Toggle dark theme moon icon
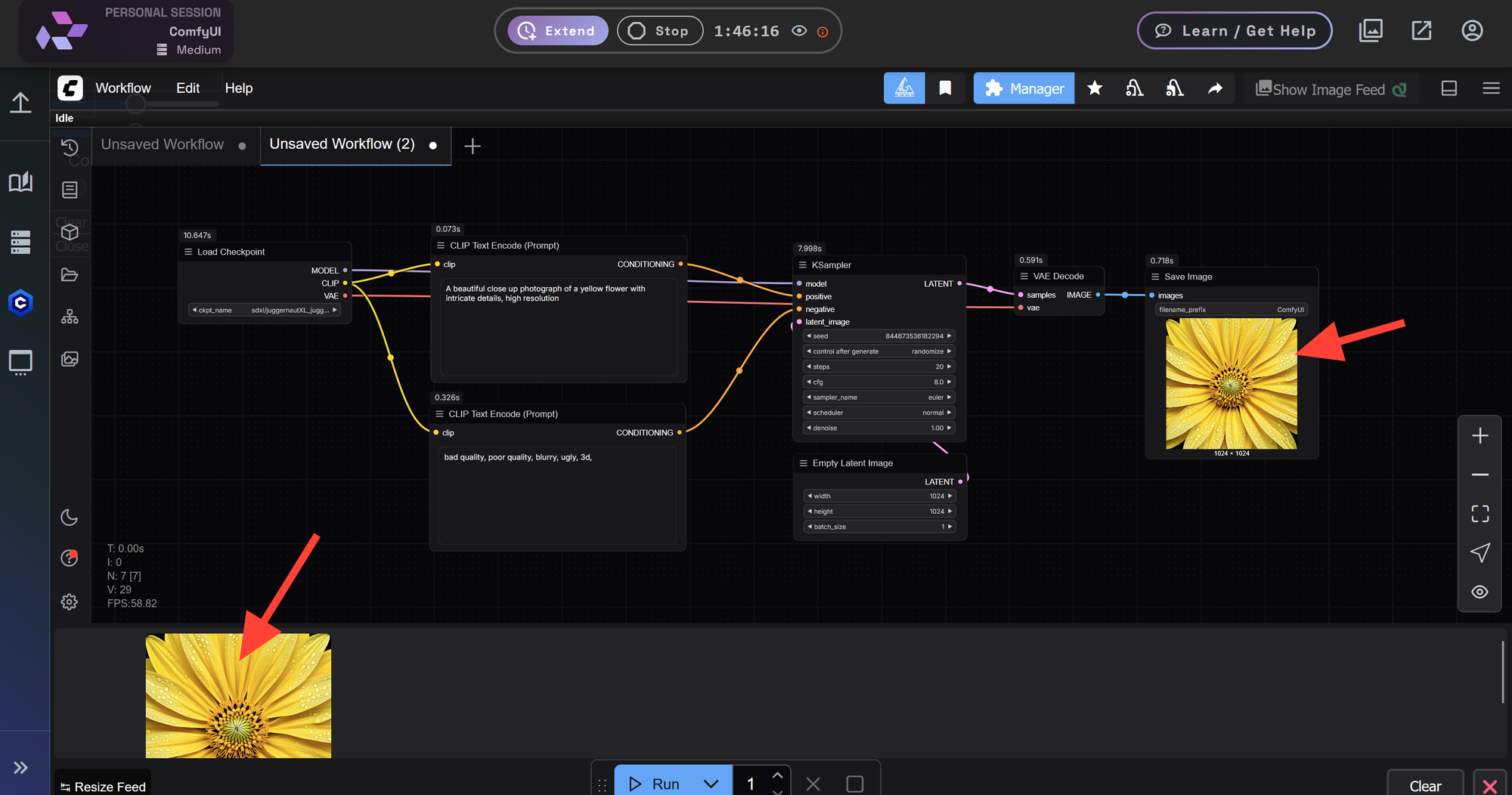1512x795 pixels. click(69, 518)
